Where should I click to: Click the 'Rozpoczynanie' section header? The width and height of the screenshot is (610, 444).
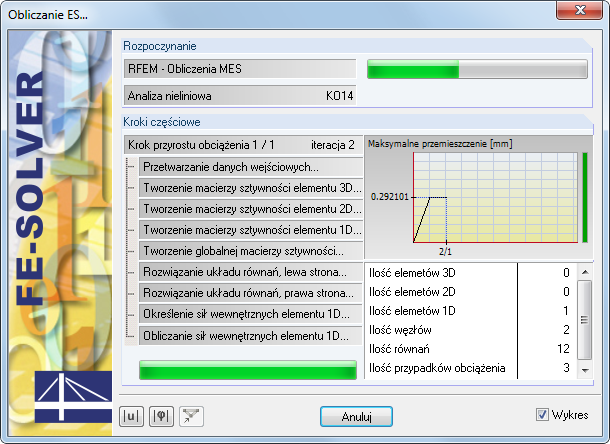(160, 46)
